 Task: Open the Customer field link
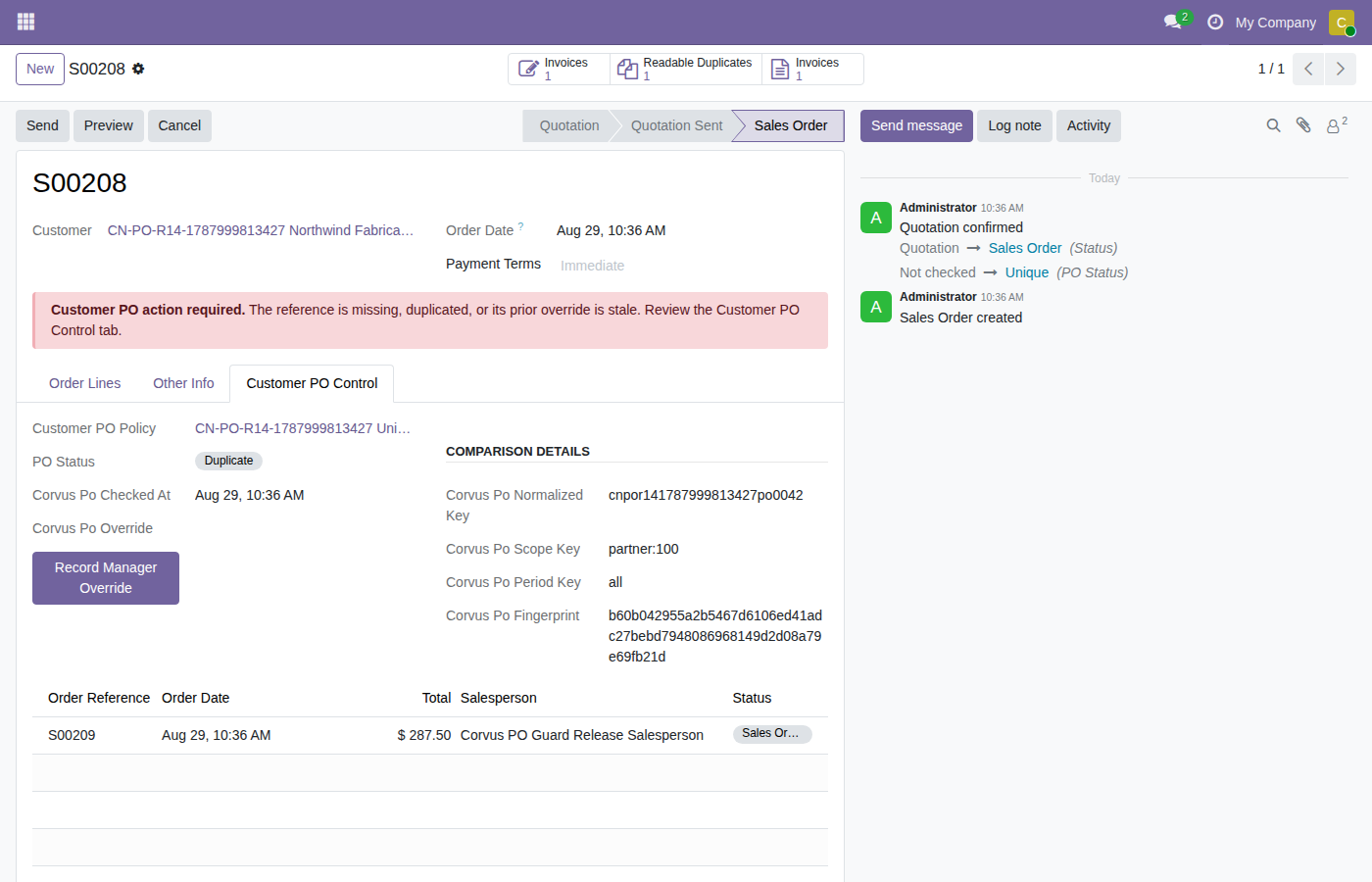coord(261,230)
